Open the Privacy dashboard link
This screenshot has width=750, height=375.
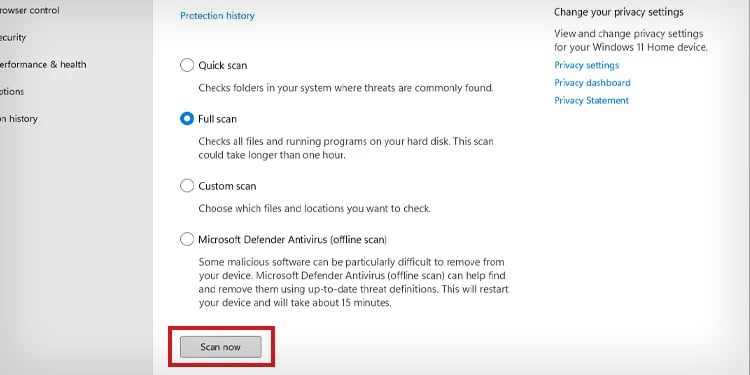tap(592, 83)
